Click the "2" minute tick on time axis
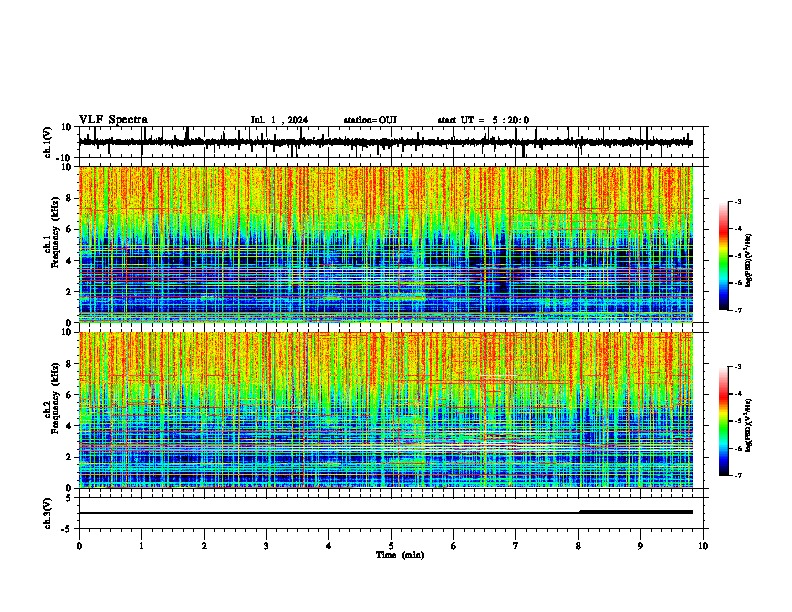Viewport: 792px width, 612px height. 204,546
